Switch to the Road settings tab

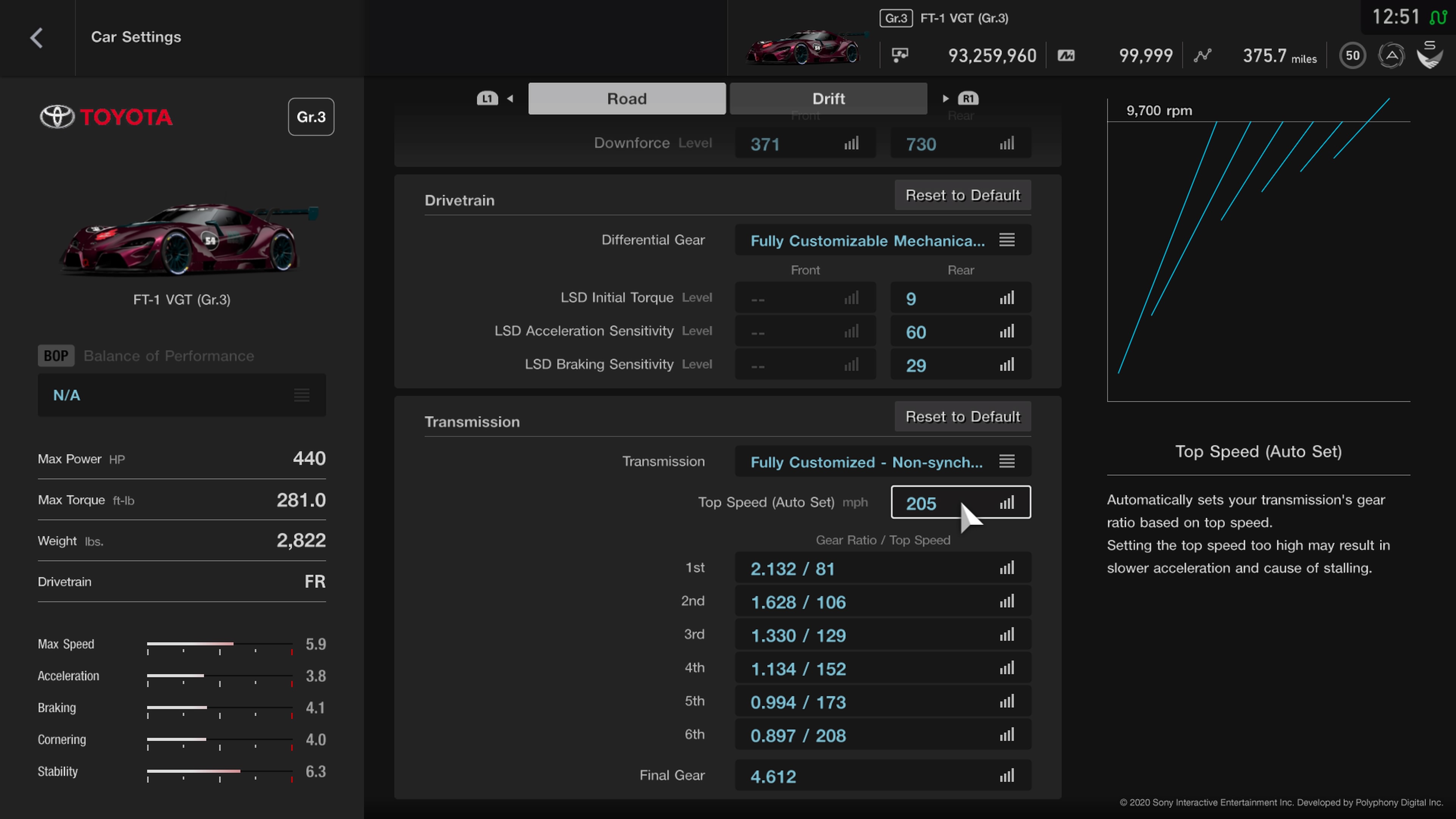point(627,98)
